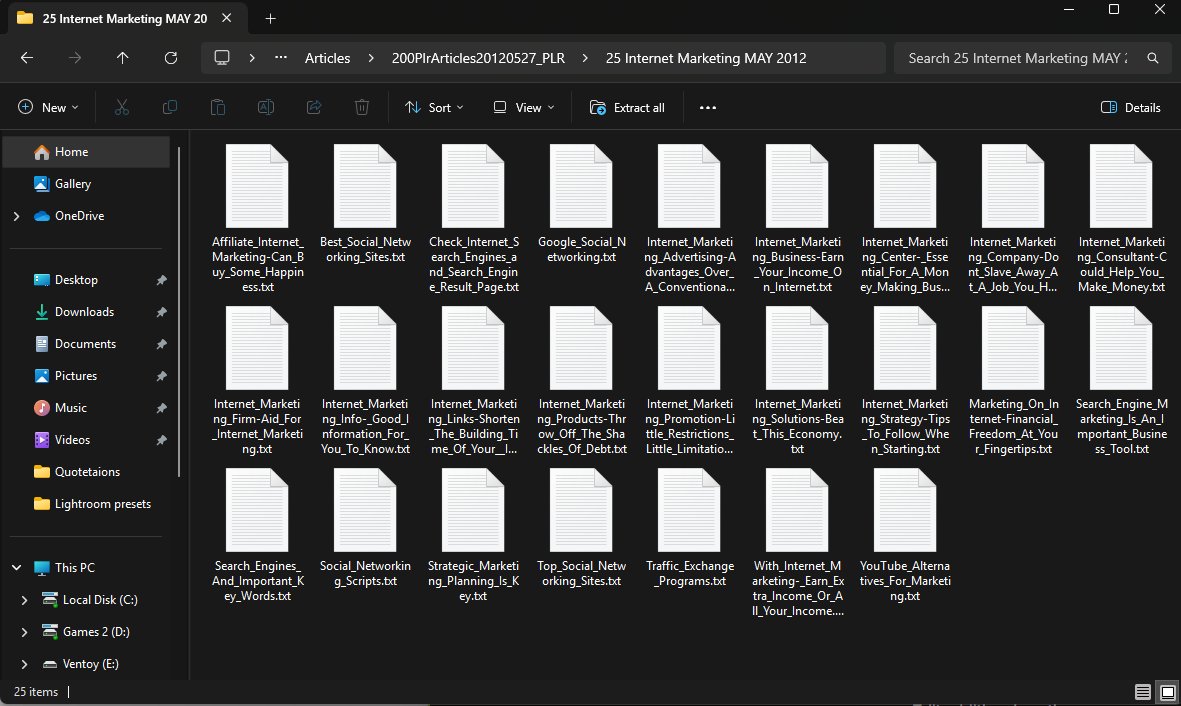This screenshot has height=706, width=1181.
Task: Go to 200PlrArticles20120527_PLR breadcrumb
Action: tap(478, 58)
